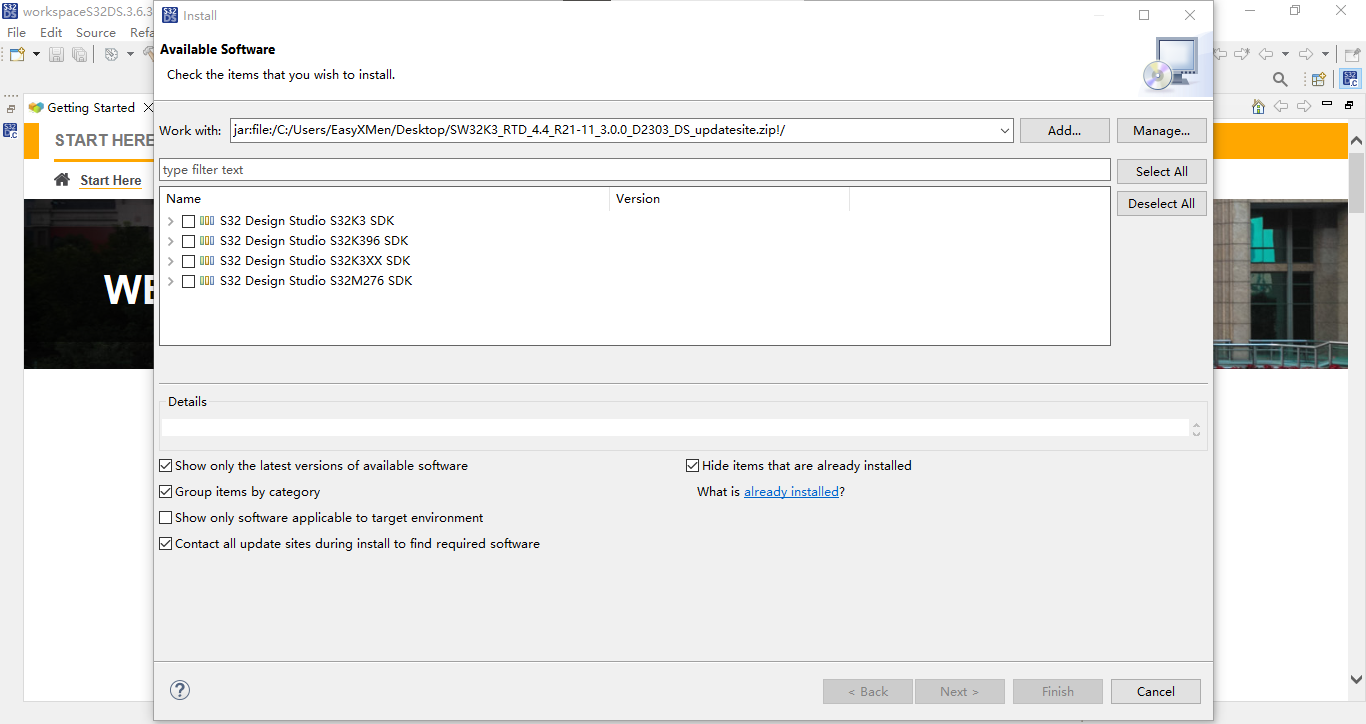Screen dimensions: 1366x724
Task: Open the Work with combo box dropdown arrow
Action: [1004, 131]
